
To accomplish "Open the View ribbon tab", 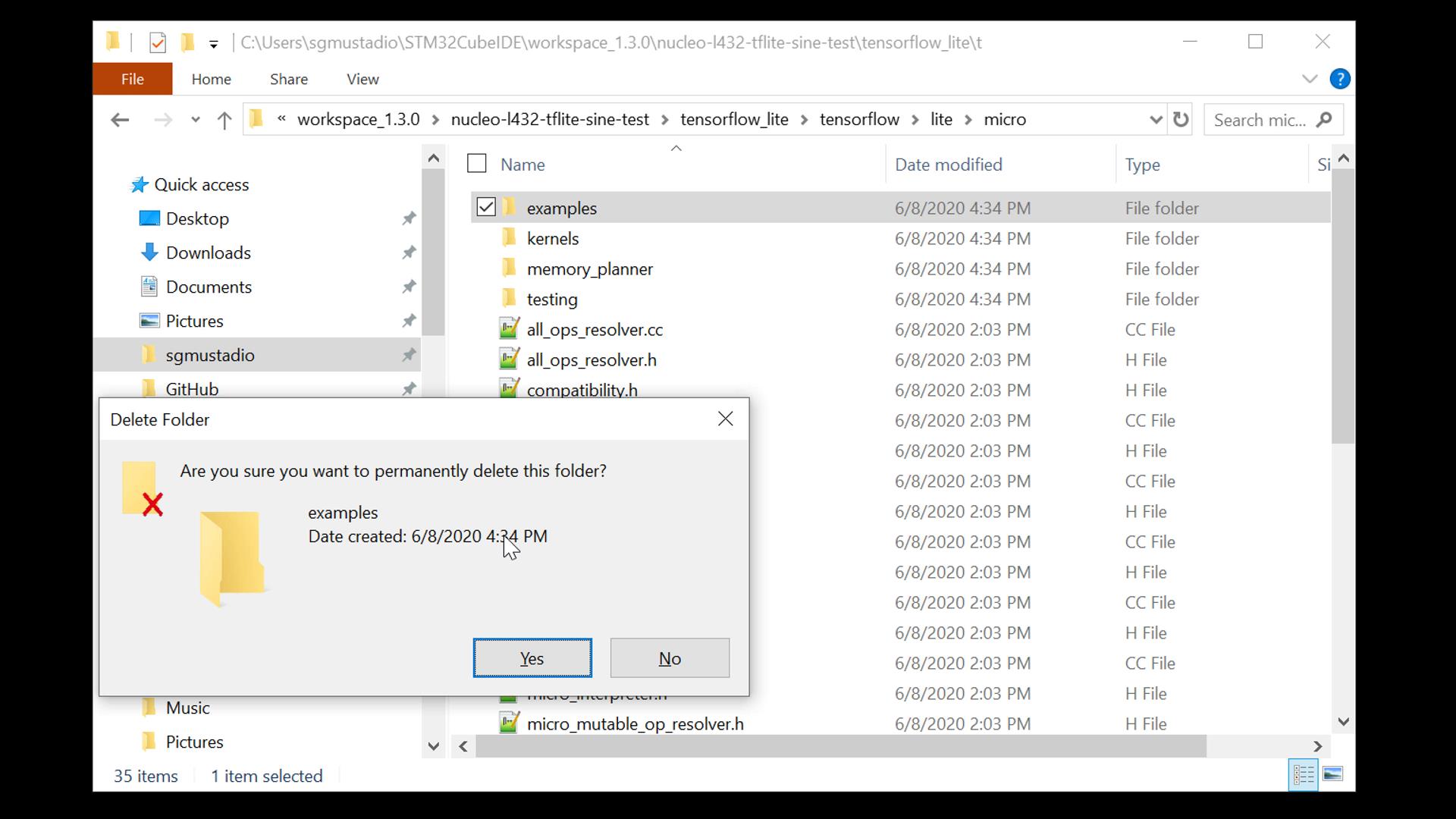I will [362, 79].
